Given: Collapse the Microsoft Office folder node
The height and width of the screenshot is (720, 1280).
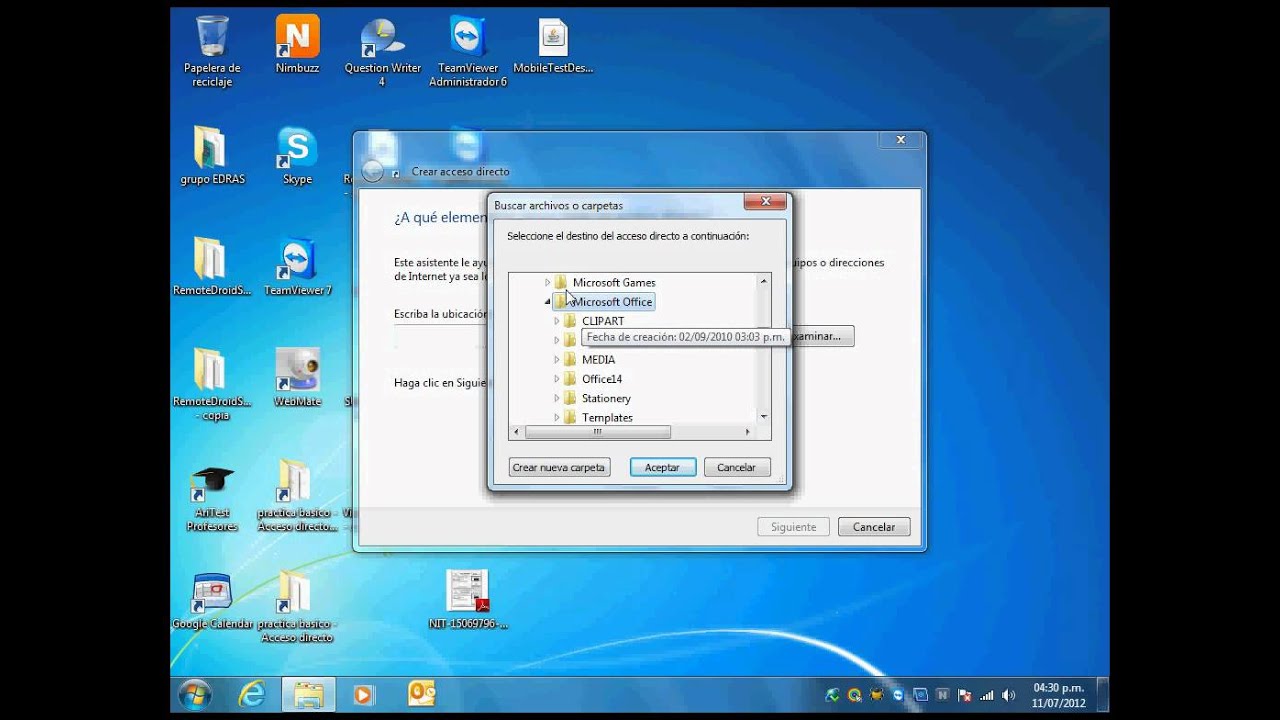Looking at the screenshot, I should (547, 302).
